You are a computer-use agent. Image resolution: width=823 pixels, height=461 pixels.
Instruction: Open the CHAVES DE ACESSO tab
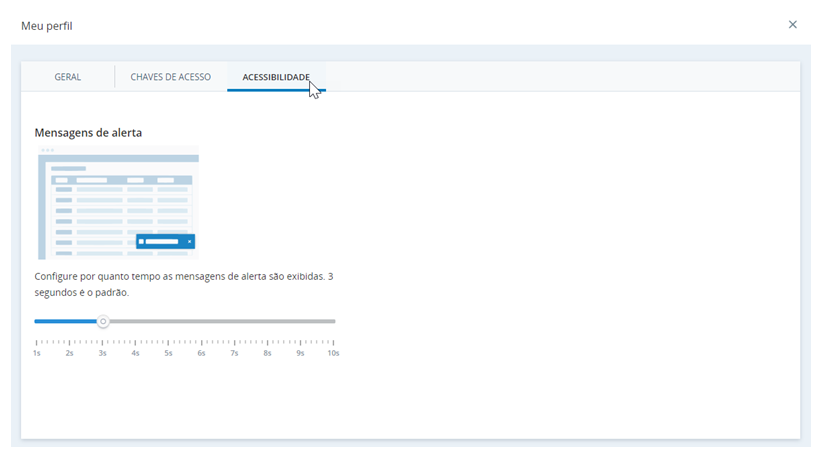click(171, 77)
